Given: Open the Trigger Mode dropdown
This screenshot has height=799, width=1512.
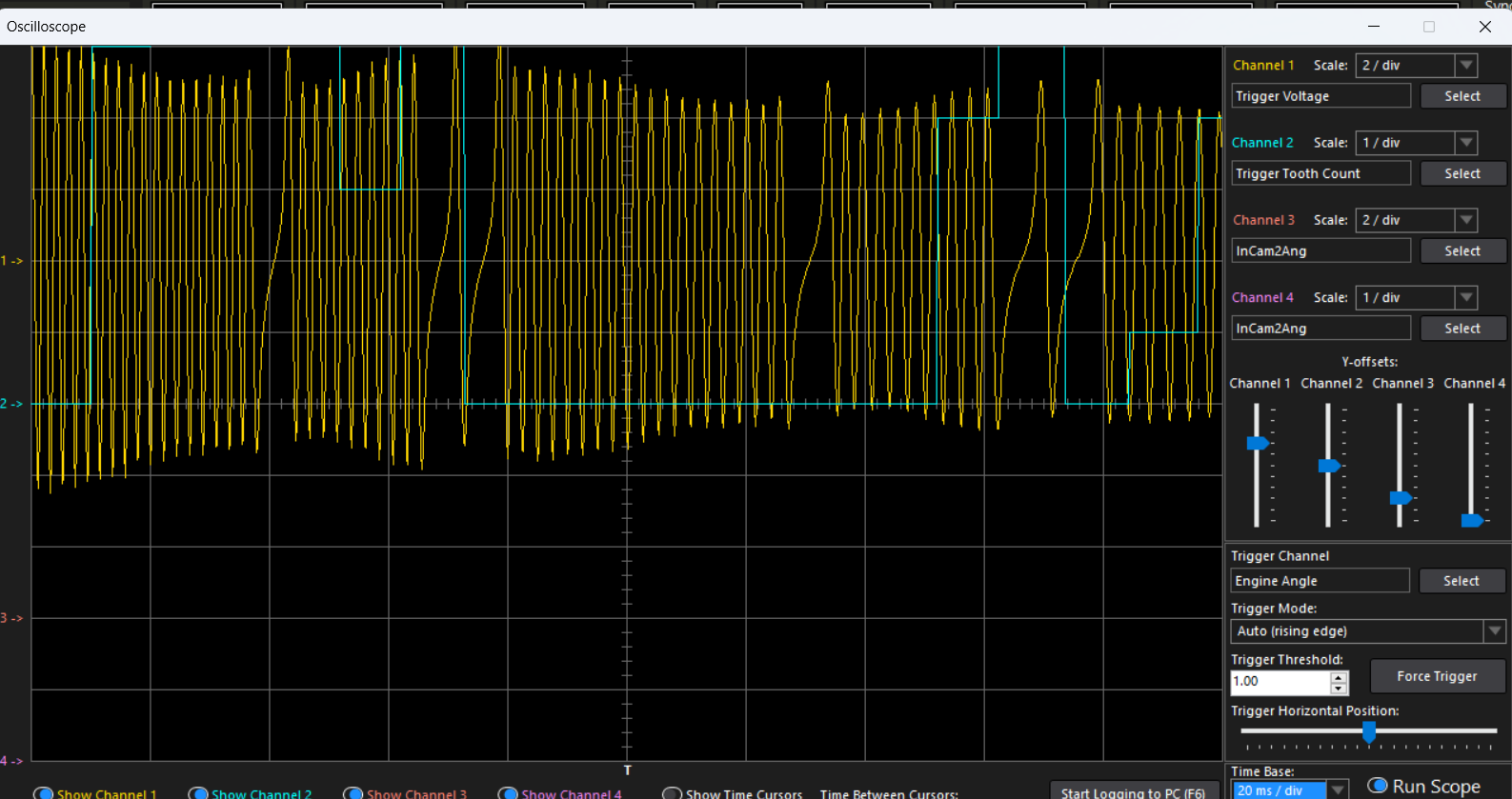Looking at the screenshot, I should click(1494, 631).
